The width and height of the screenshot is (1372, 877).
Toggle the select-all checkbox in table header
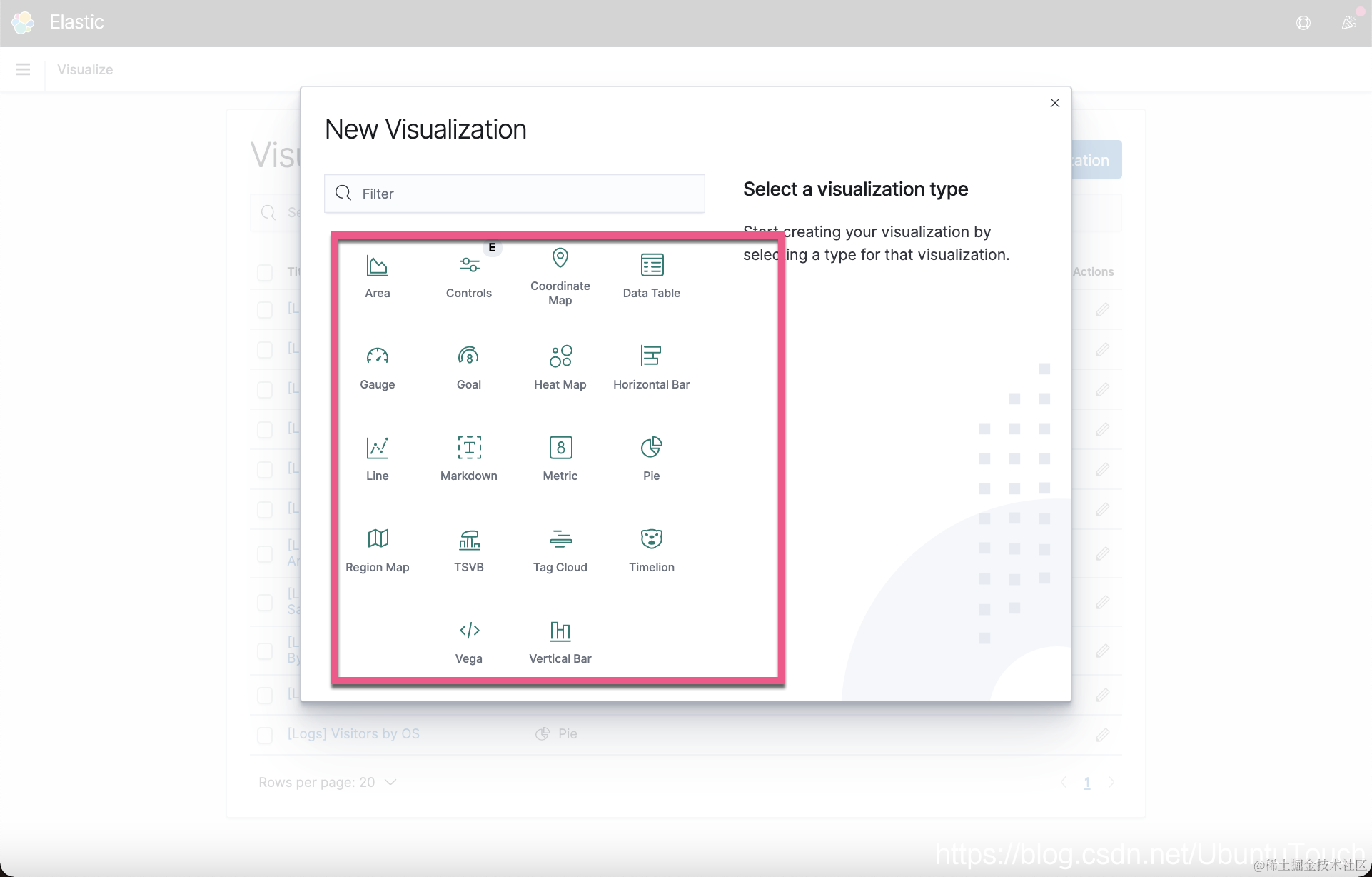pos(265,272)
